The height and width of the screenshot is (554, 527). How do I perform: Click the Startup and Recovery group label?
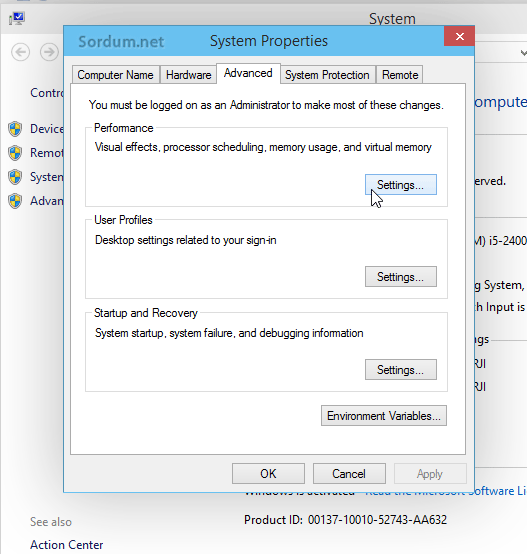click(x=146, y=313)
